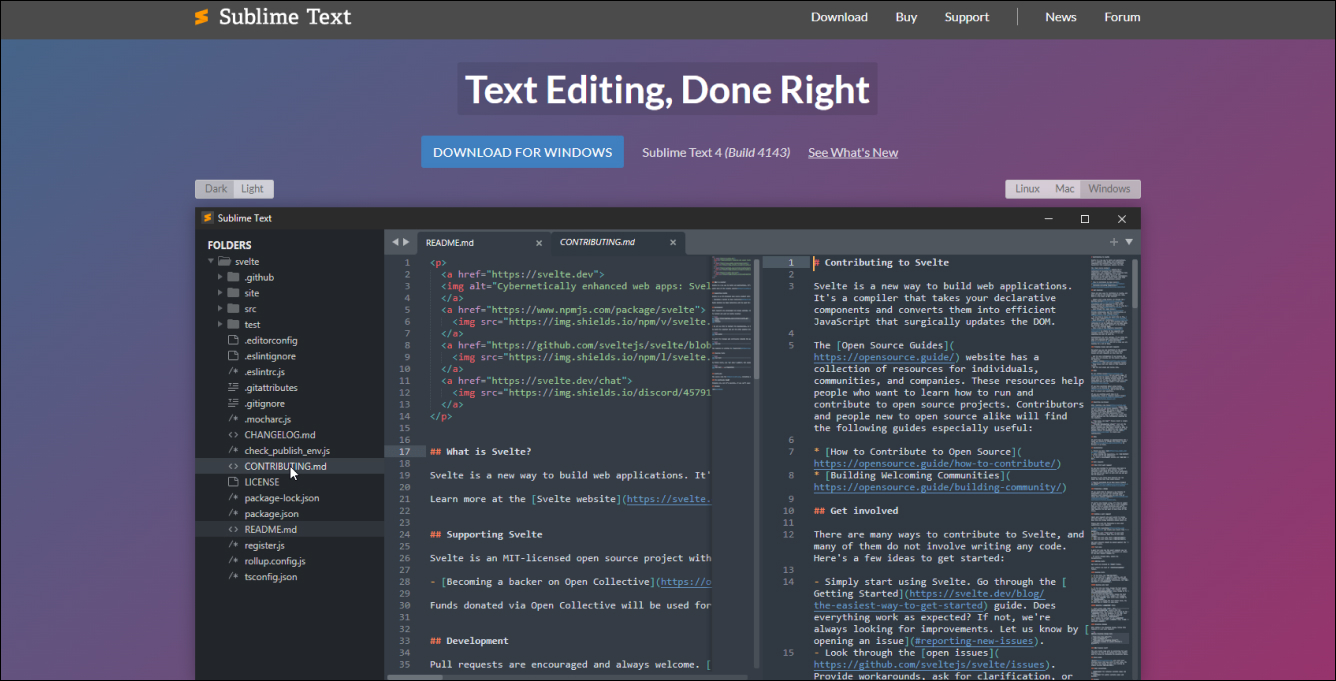Expand the site folder
Screen dimensions: 1336x681
(221, 293)
